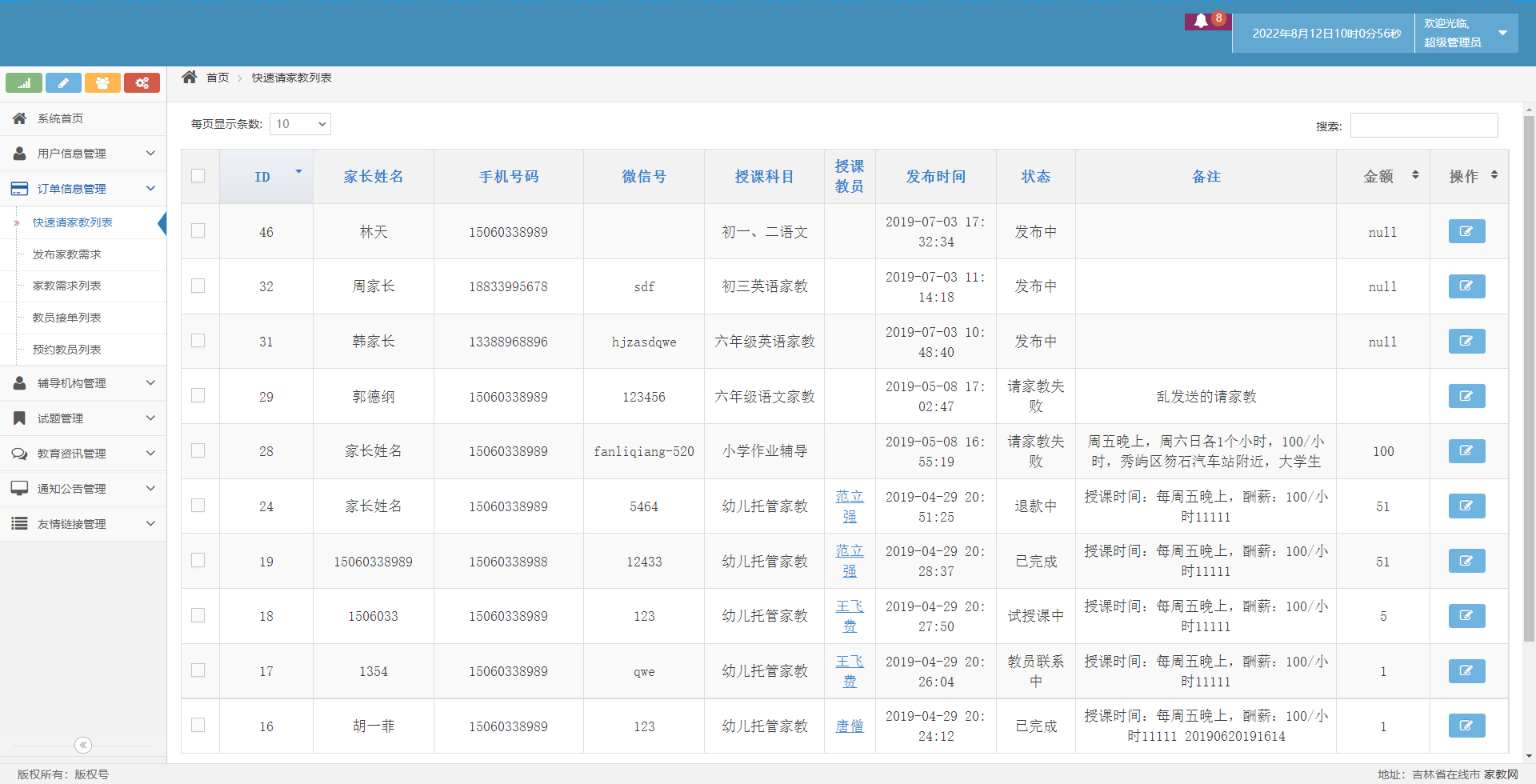Expand 教育资讯管理 menu

83,454
